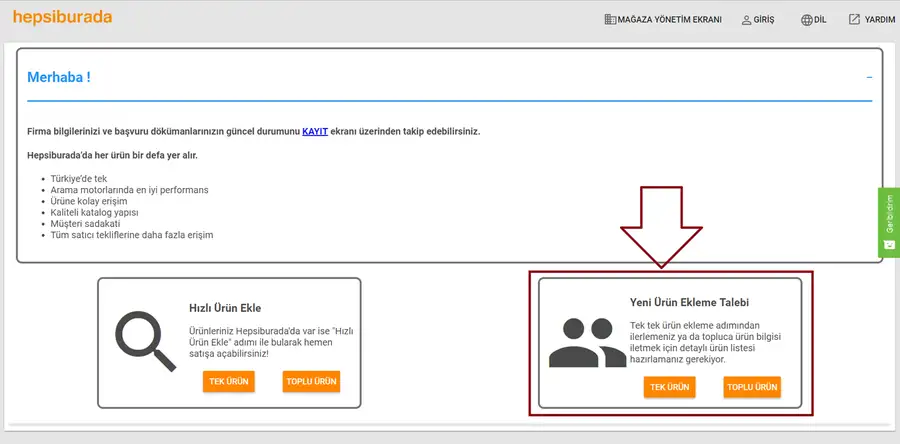Click the GİRİŞ login item
This screenshot has height=444, width=900.
click(758, 20)
